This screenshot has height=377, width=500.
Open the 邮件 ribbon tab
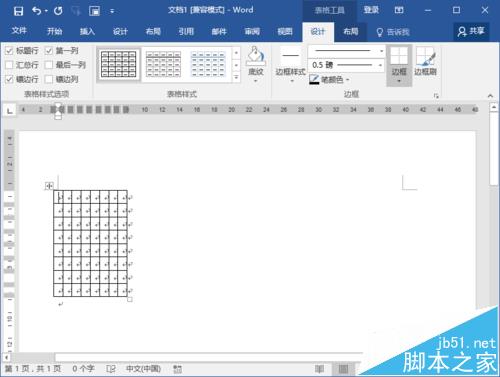(x=219, y=32)
